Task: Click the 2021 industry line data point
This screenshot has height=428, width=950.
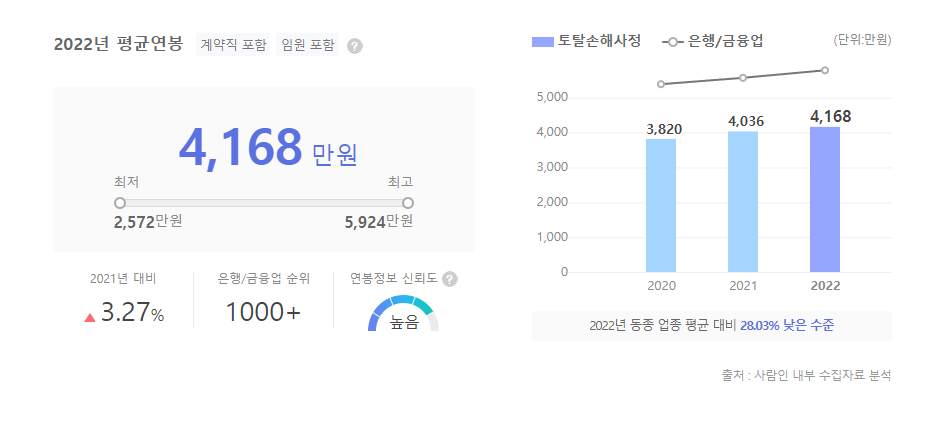Action: coord(743,78)
